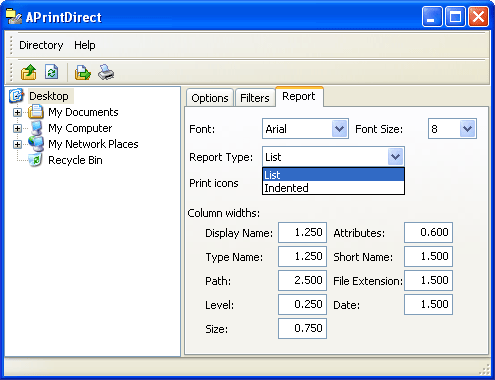Click the printer toolbar icon
This screenshot has height=380, width=495.
click(x=106, y=72)
